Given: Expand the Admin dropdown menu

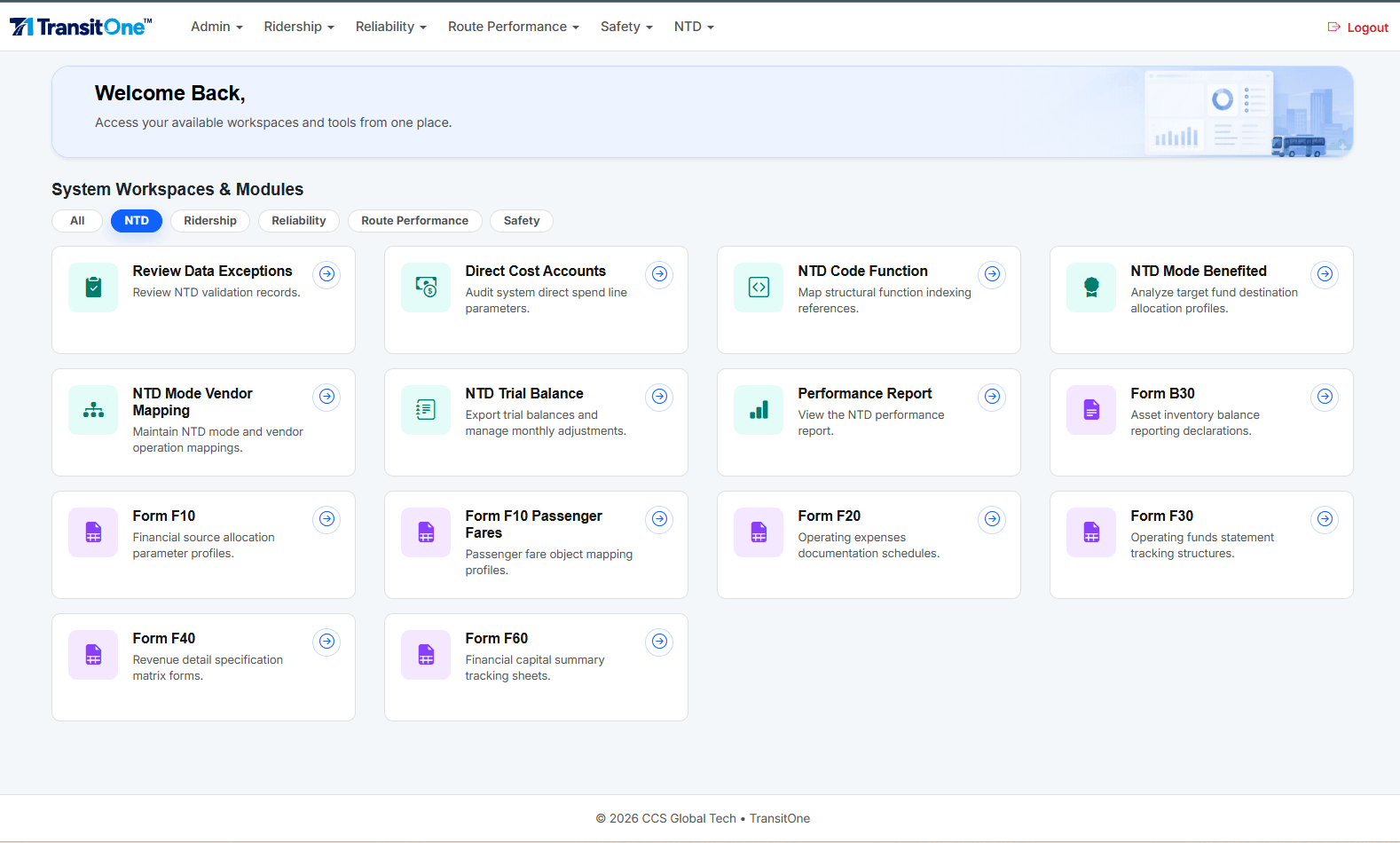Looking at the screenshot, I should (216, 27).
